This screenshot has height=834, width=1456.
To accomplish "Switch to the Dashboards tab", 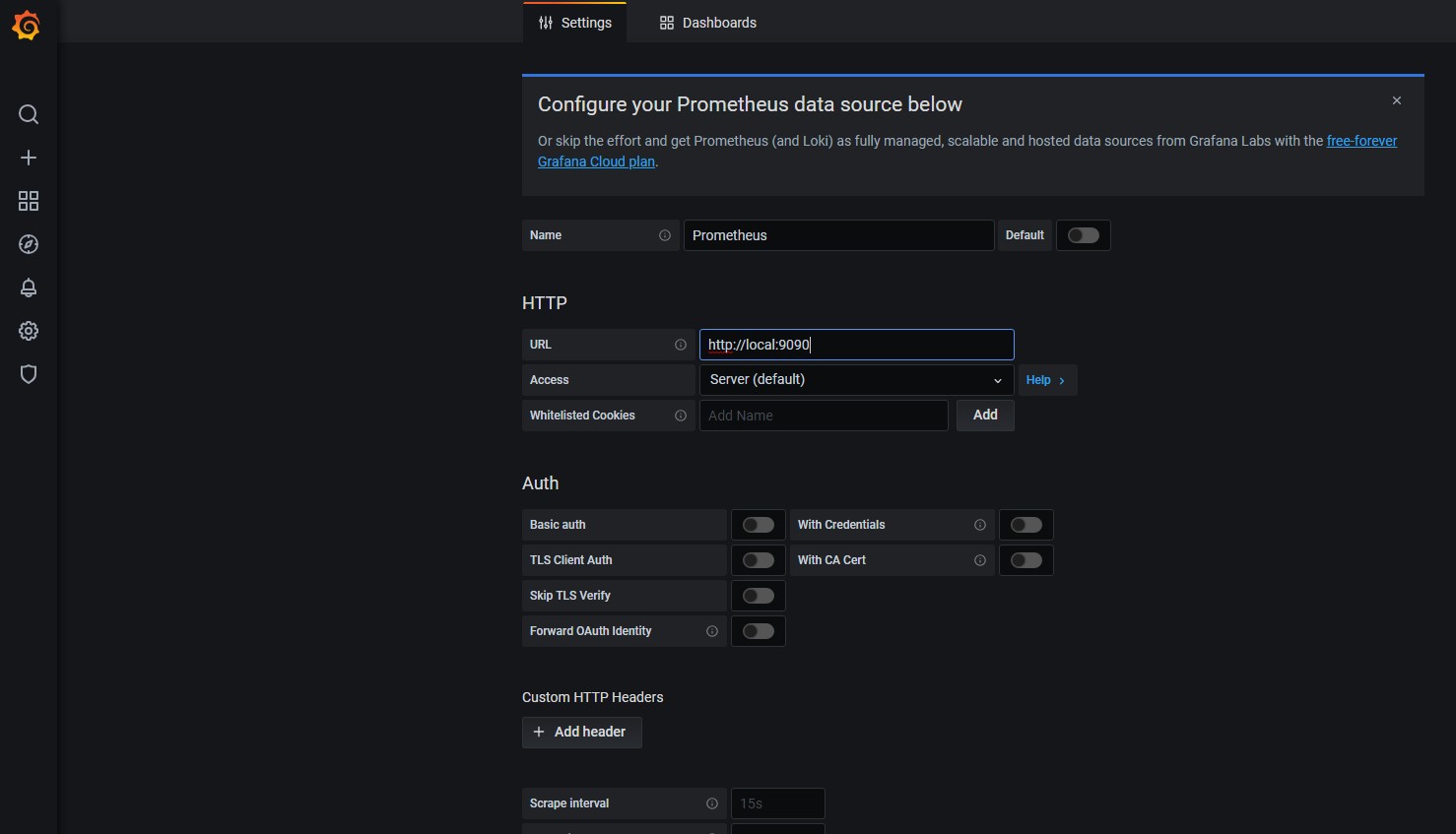I will (x=708, y=23).
